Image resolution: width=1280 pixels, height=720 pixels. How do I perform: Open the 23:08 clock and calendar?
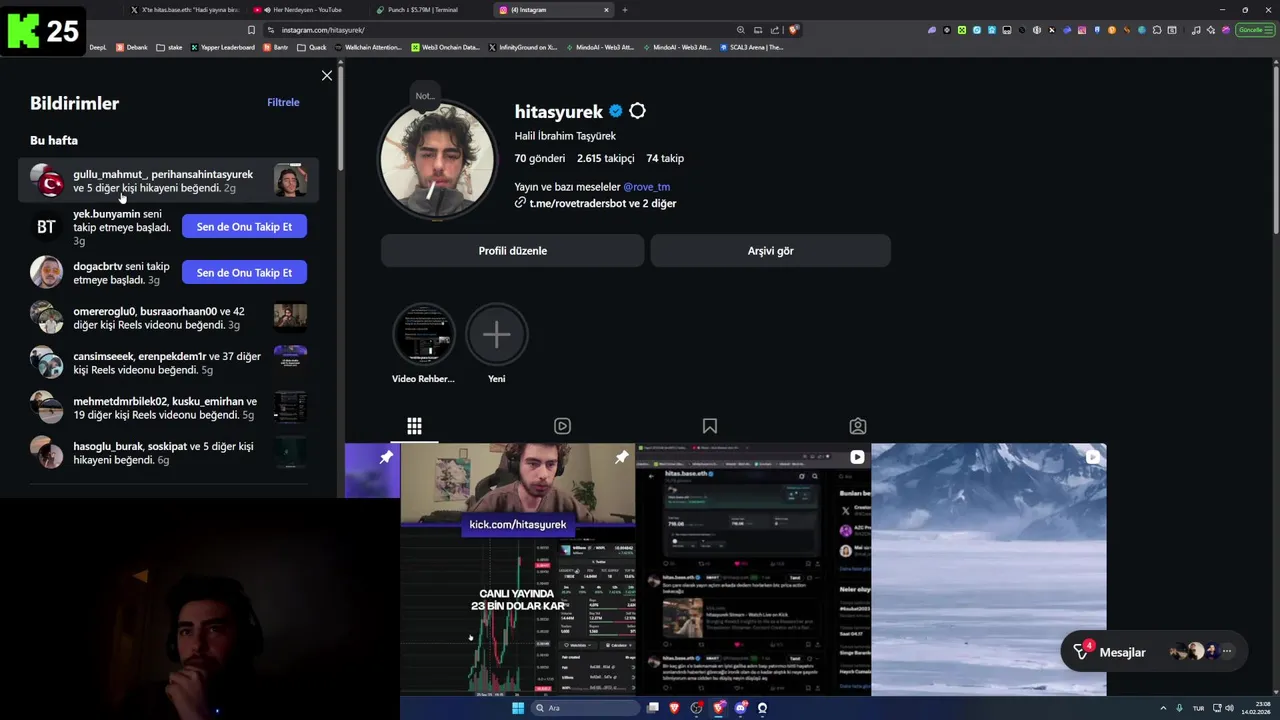click(1256, 708)
